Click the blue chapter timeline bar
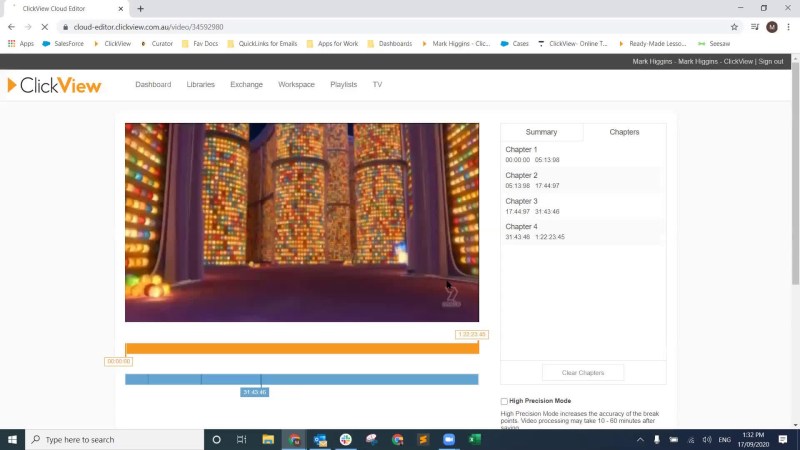The height and width of the screenshot is (450, 800). [302, 379]
